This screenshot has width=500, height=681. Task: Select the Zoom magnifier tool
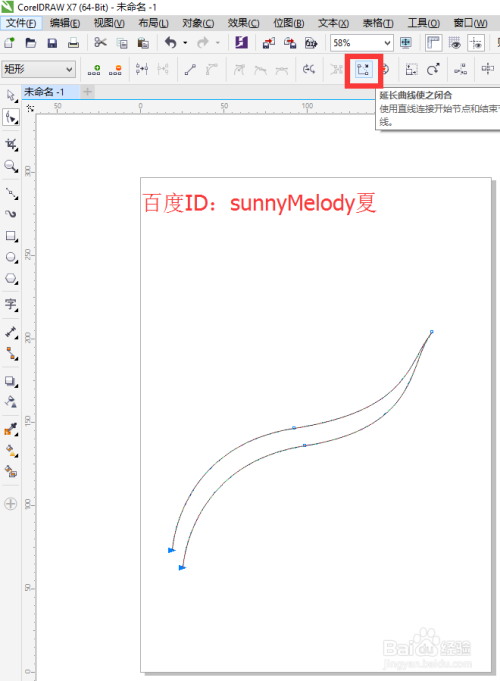(x=11, y=166)
